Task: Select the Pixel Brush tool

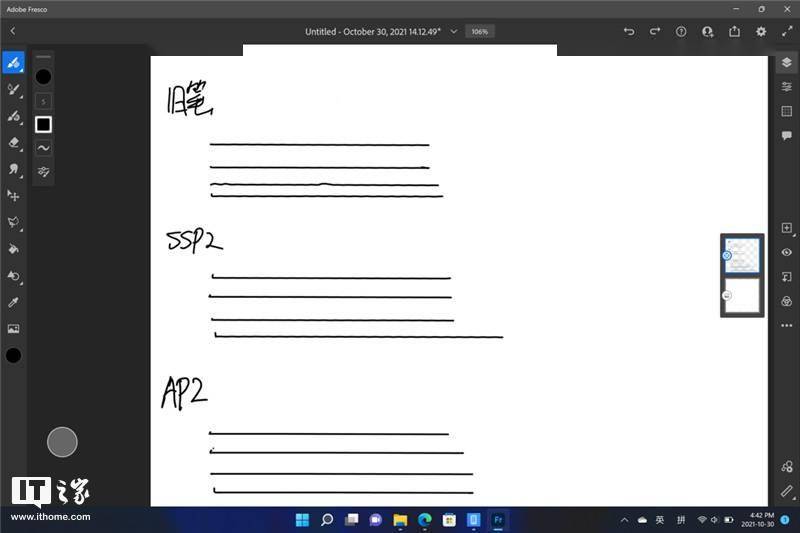Action: [13, 63]
